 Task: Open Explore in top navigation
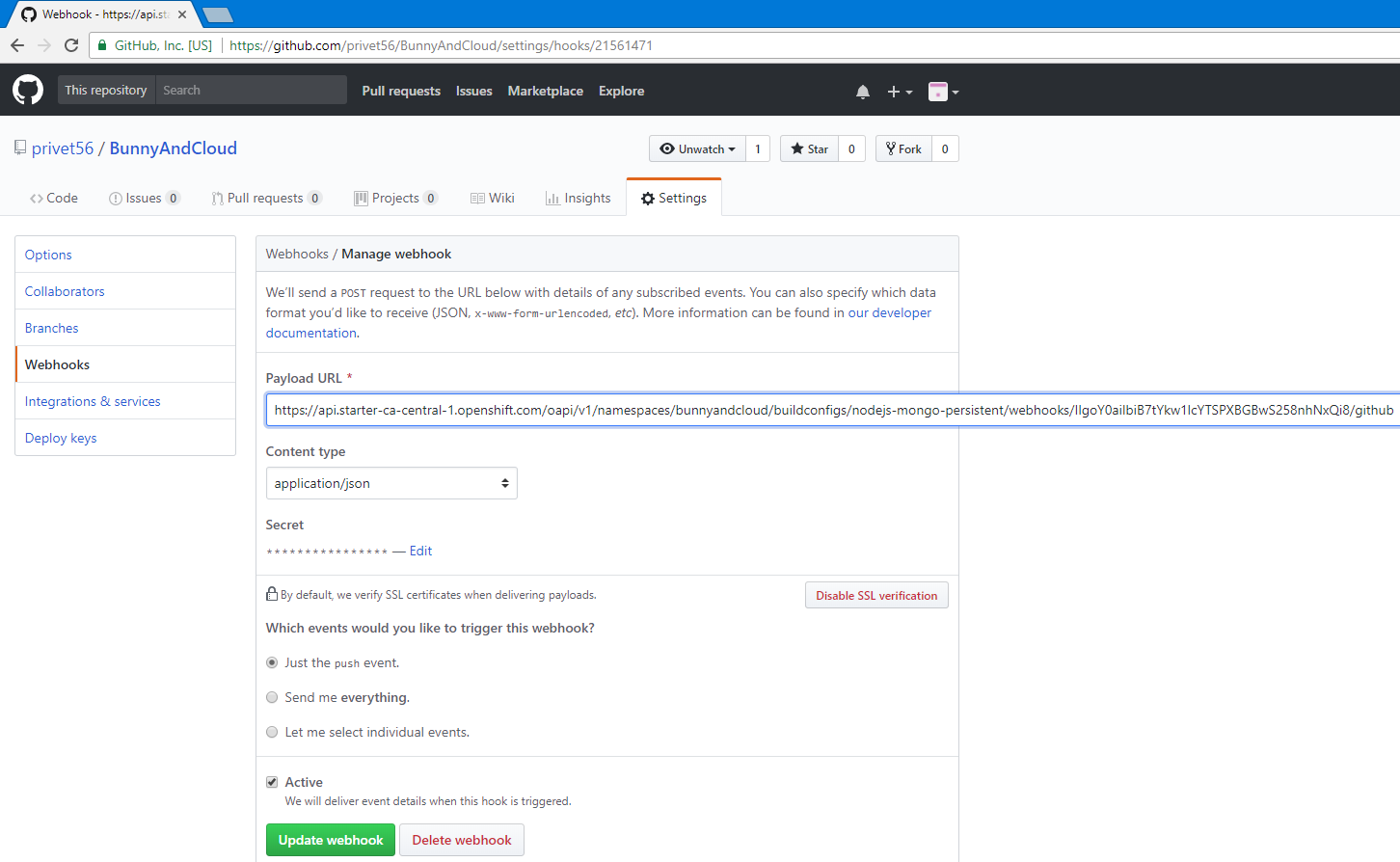(x=622, y=91)
